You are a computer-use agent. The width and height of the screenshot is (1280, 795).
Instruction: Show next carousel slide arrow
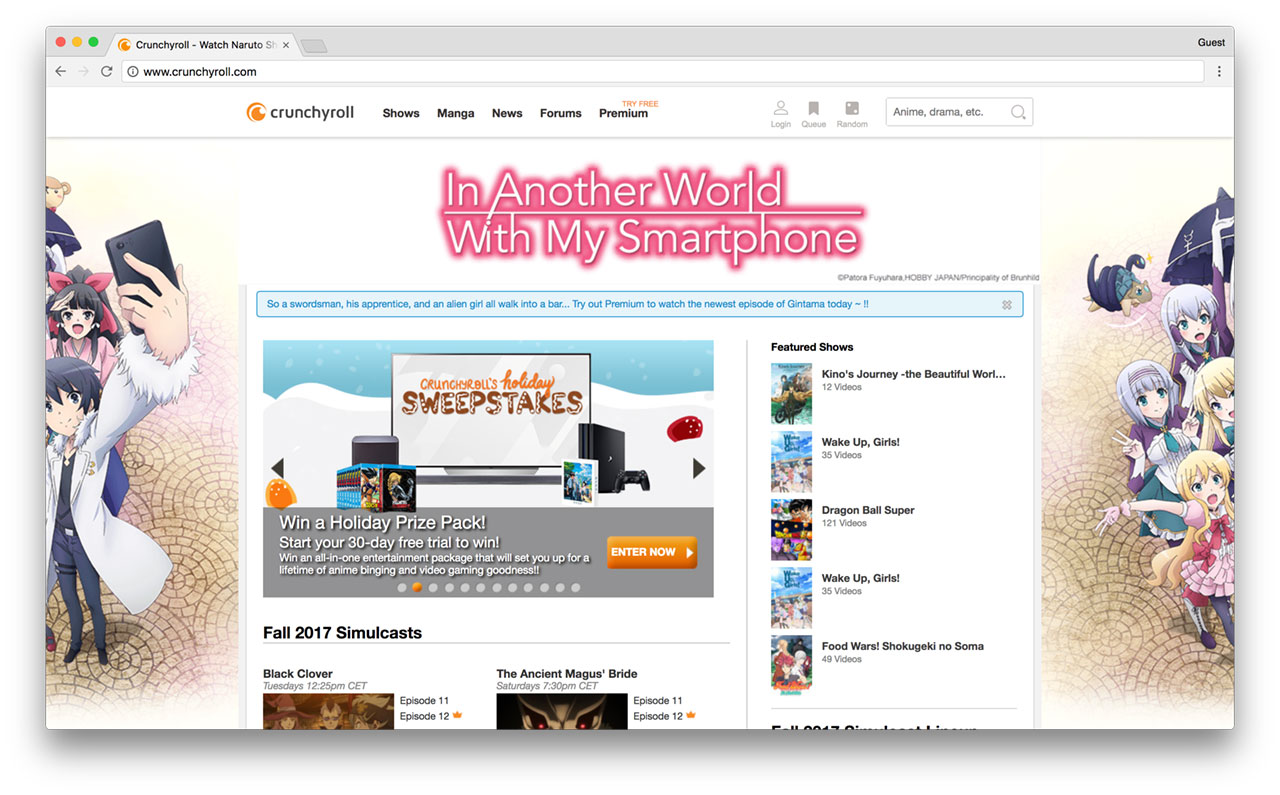coord(699,468)
